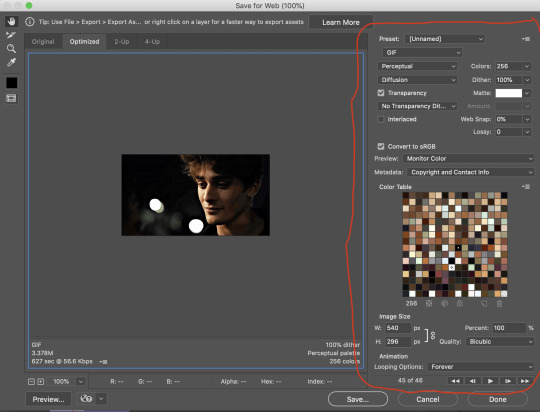Open the Preset dropdown
The image size is (540, 412).
(445, 39)
